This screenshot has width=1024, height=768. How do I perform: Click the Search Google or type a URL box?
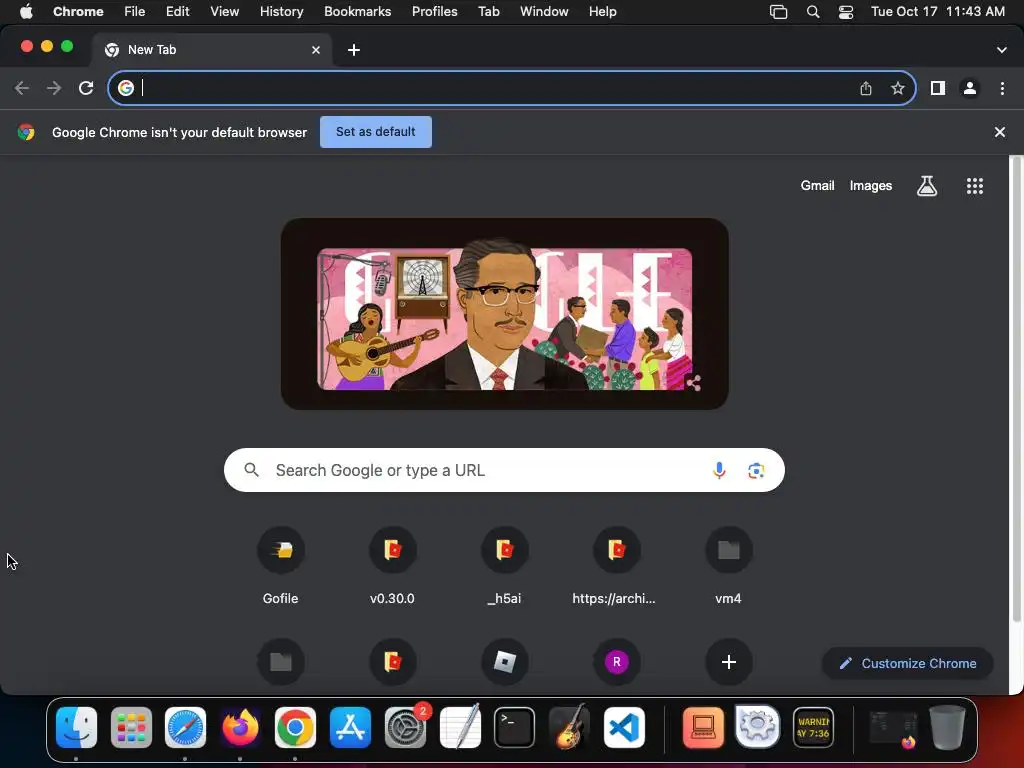504,470
